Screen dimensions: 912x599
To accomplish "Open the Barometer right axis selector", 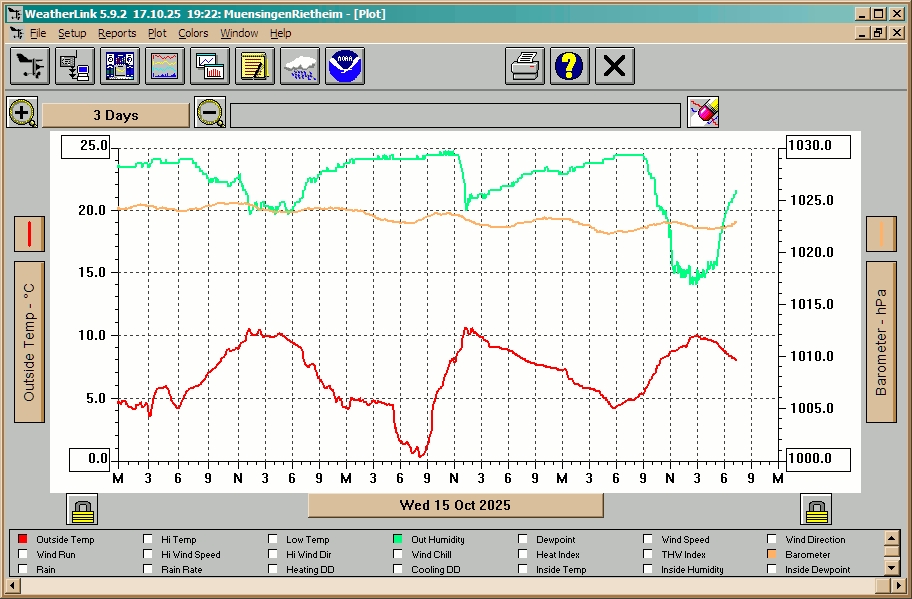I will tap(881, 342).
